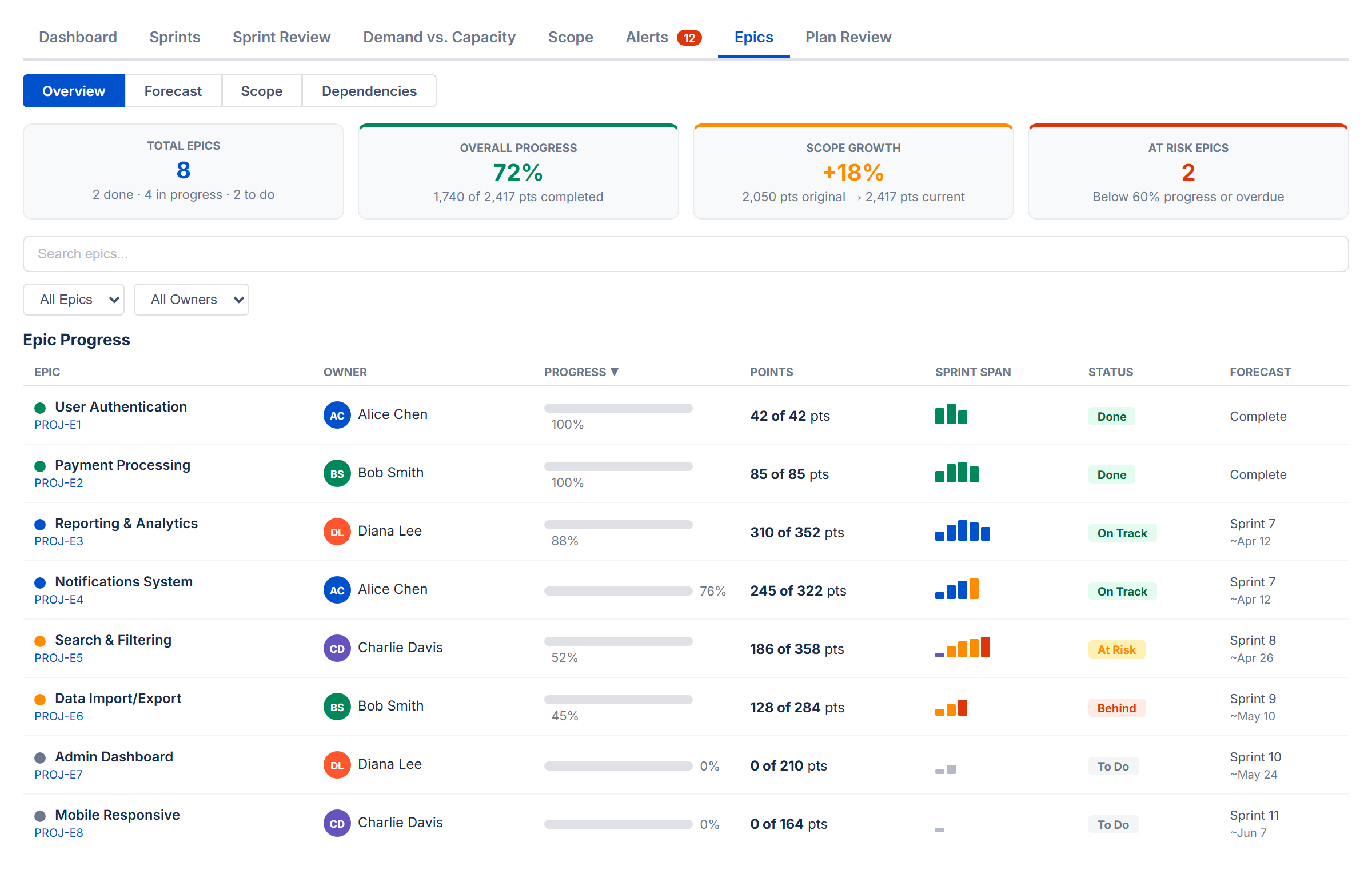Click the At Risk status badge
The image size is (1372, 870).
[1116, 649]
